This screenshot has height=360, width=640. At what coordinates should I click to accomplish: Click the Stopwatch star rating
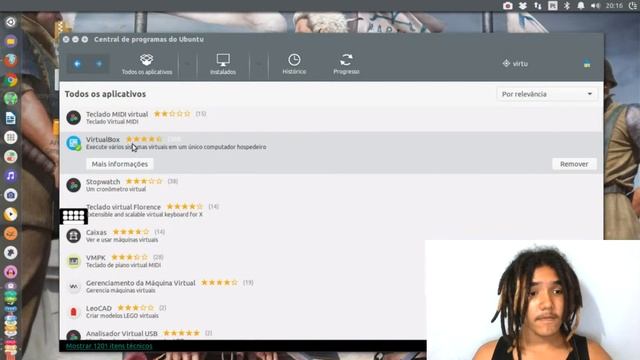click(x=144, y=181)
